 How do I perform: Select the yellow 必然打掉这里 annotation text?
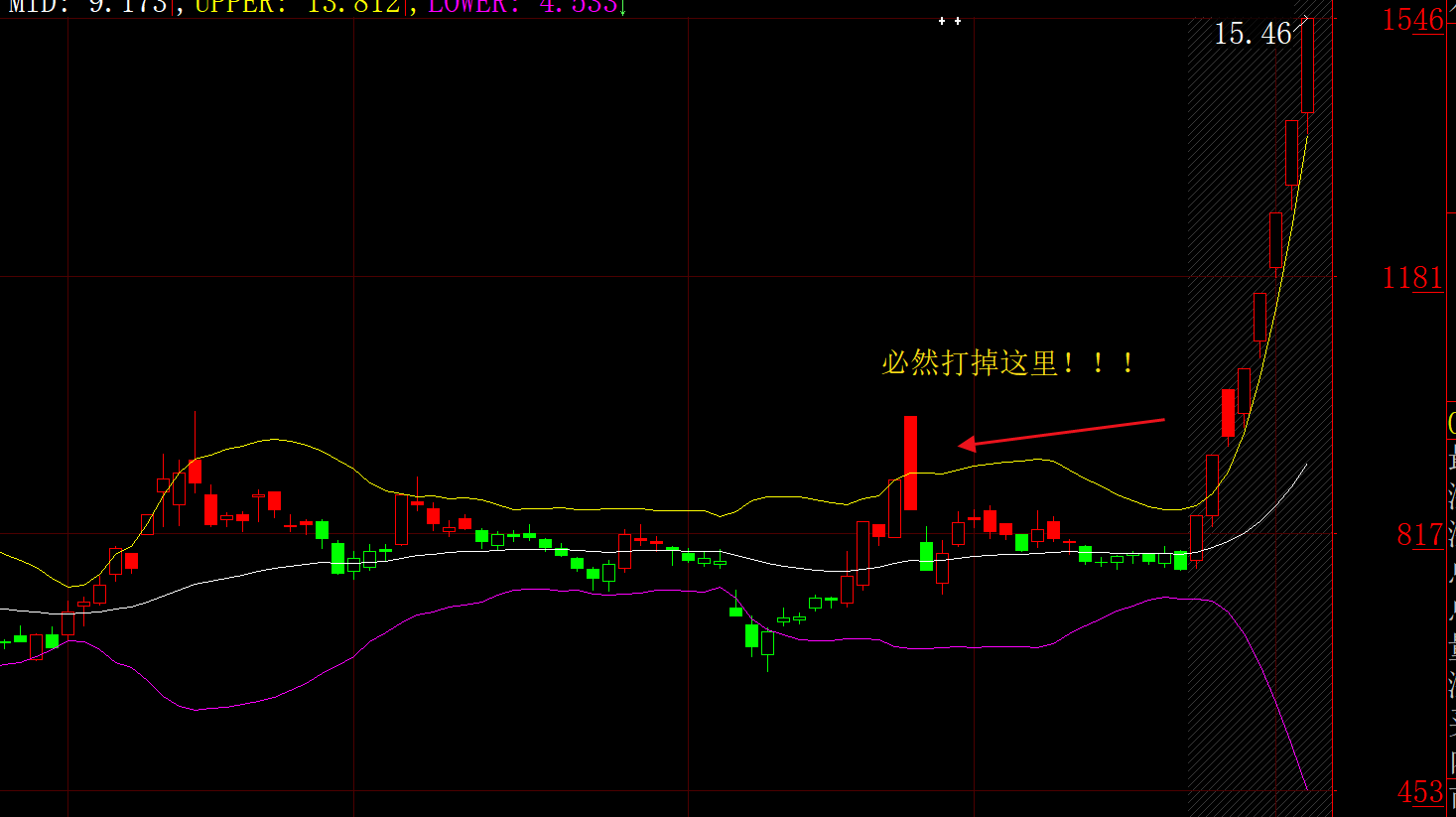(1008, 362)
